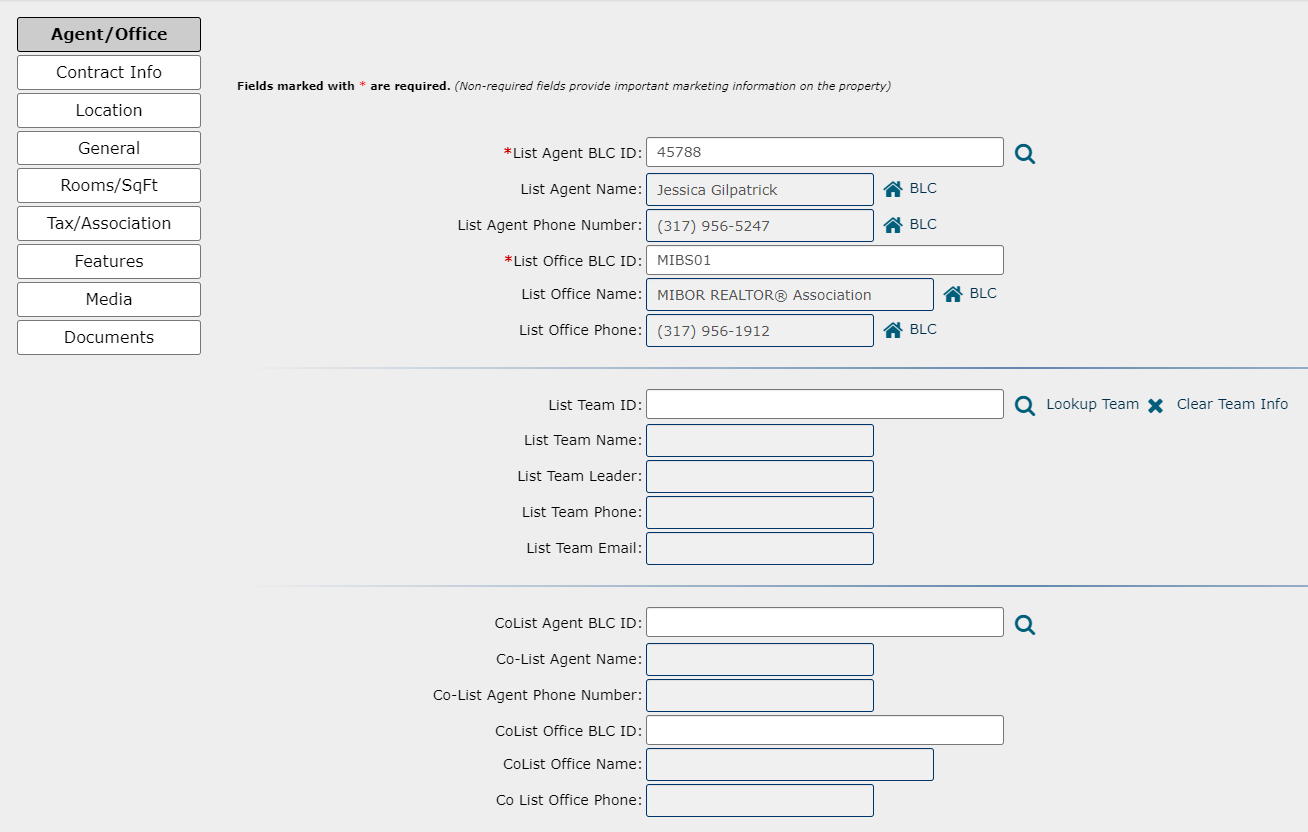Click house BLC icon next to List Office Name
The width and height of the screenshot is (1308, 832).
tap(953, 294)
